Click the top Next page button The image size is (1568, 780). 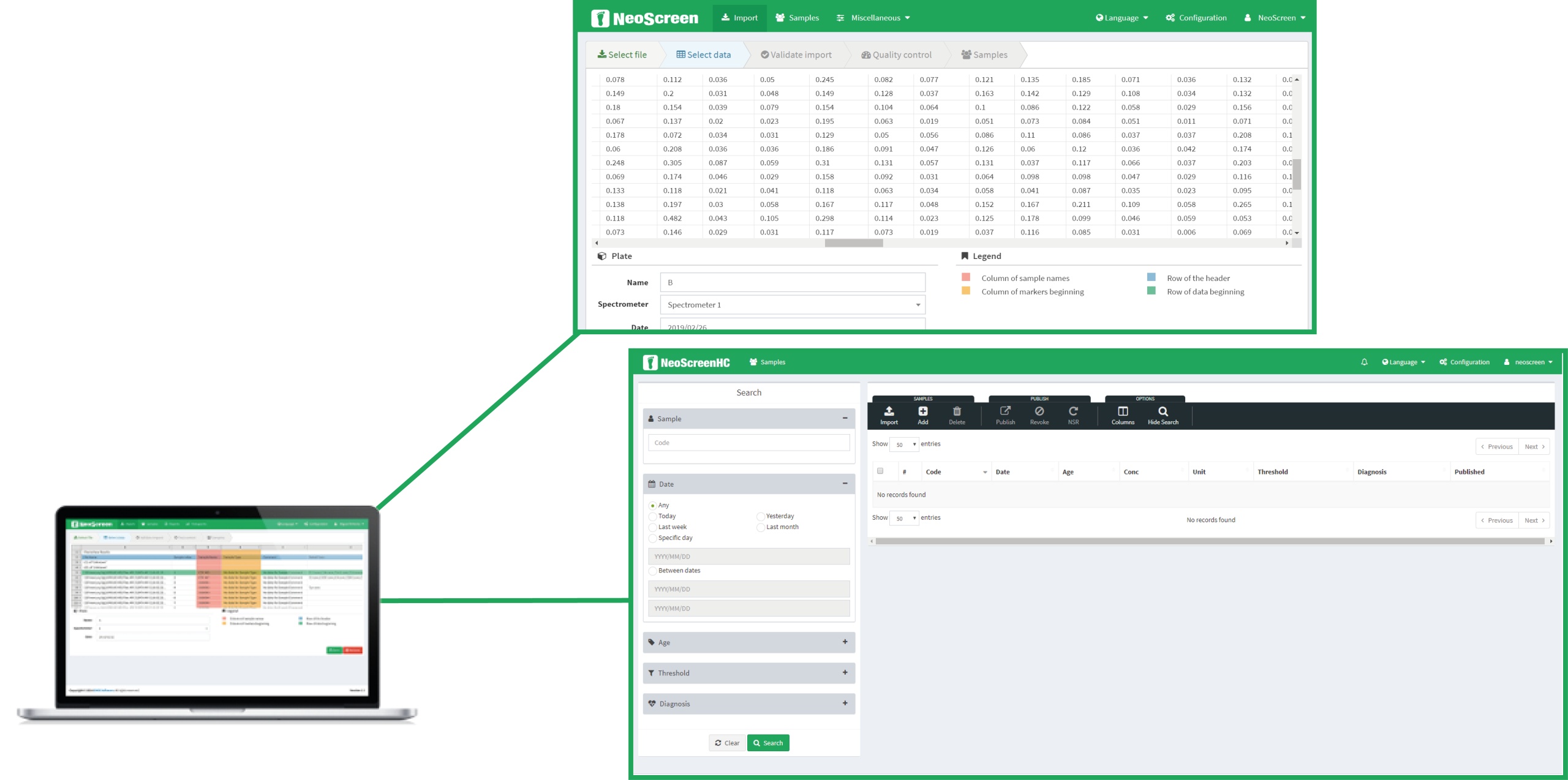click(1534, 446)
